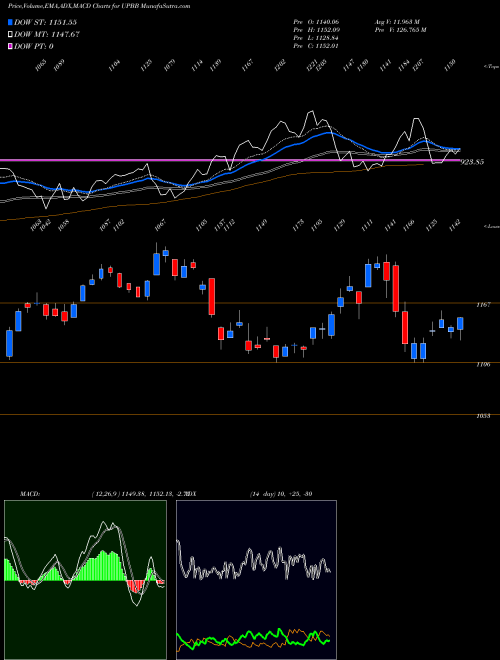Click the '<Tops' axis label
Viewport: 500px width, 660px height.
coord(491,67)
